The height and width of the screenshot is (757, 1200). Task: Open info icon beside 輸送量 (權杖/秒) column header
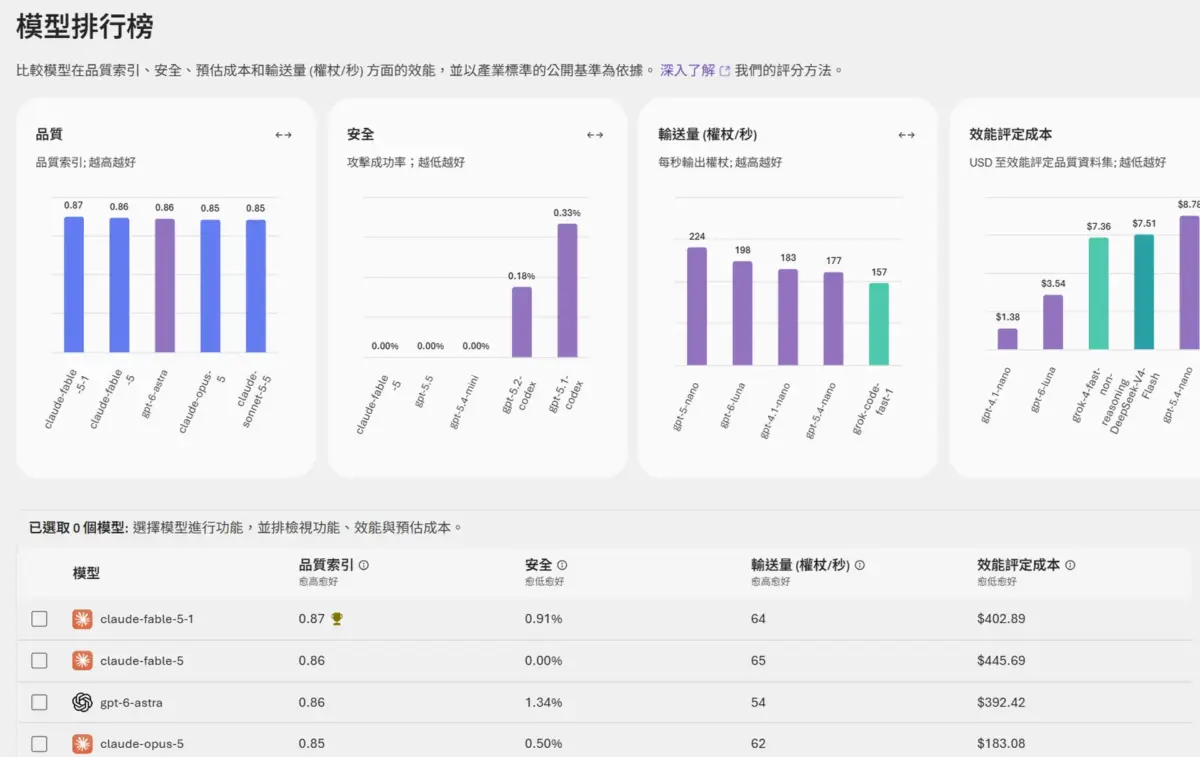pyautogui.click(x=860, y=565)
